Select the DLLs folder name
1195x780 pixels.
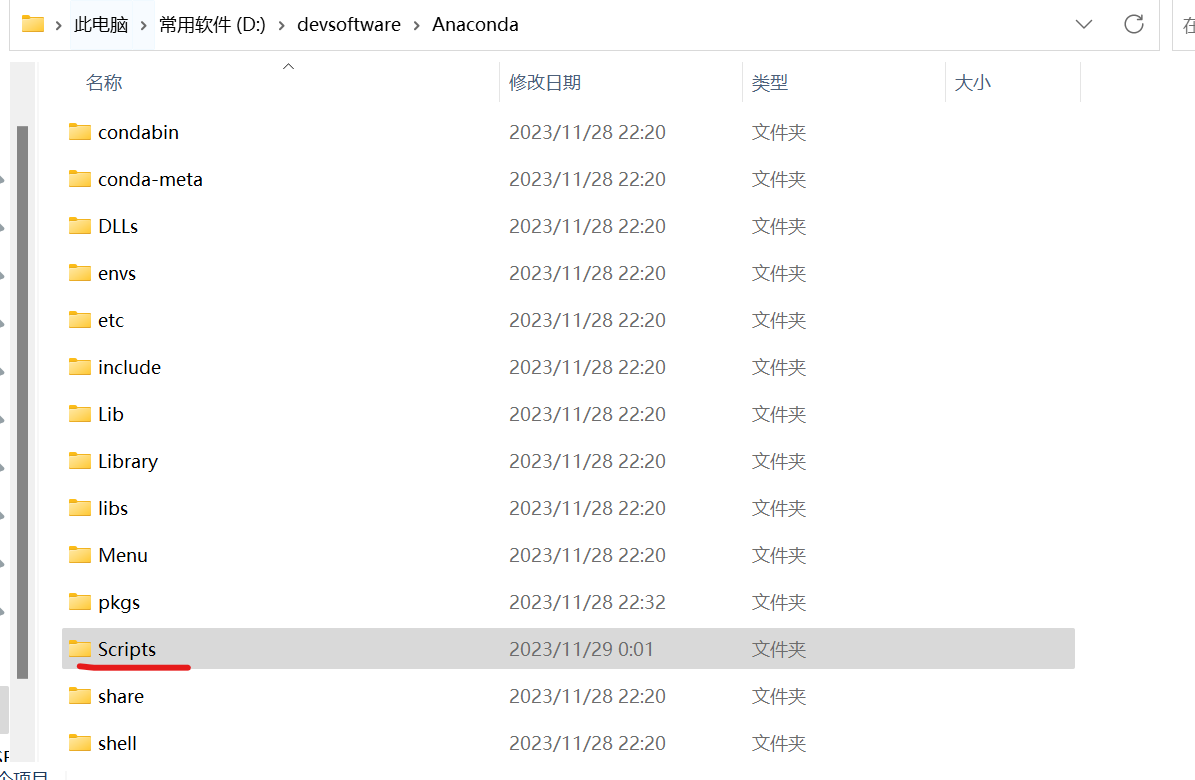click(118, 226)
